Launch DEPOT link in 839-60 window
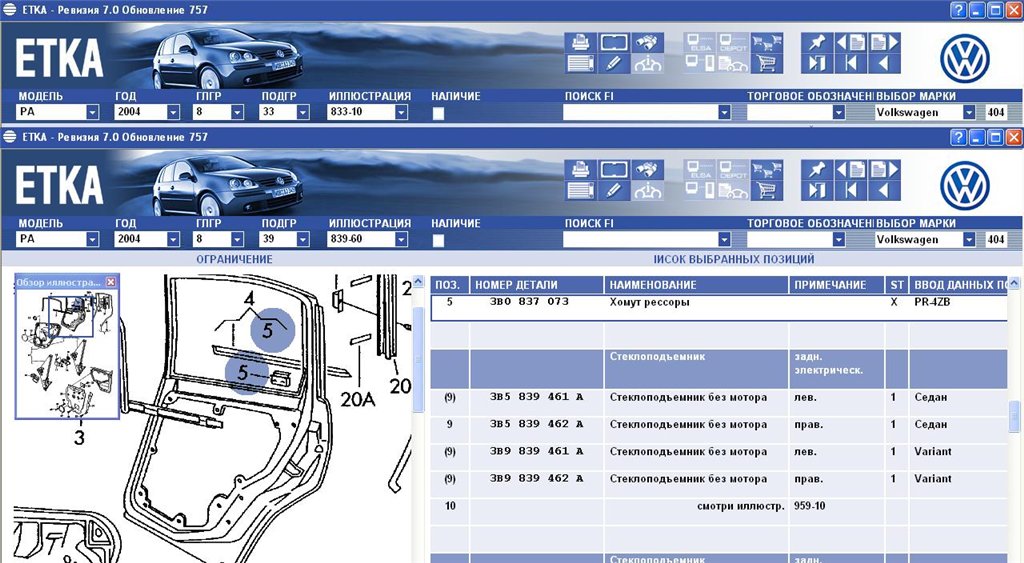The width and height of the screenshot is (1024, 563). pyautogui.click(x=733, y=170)
